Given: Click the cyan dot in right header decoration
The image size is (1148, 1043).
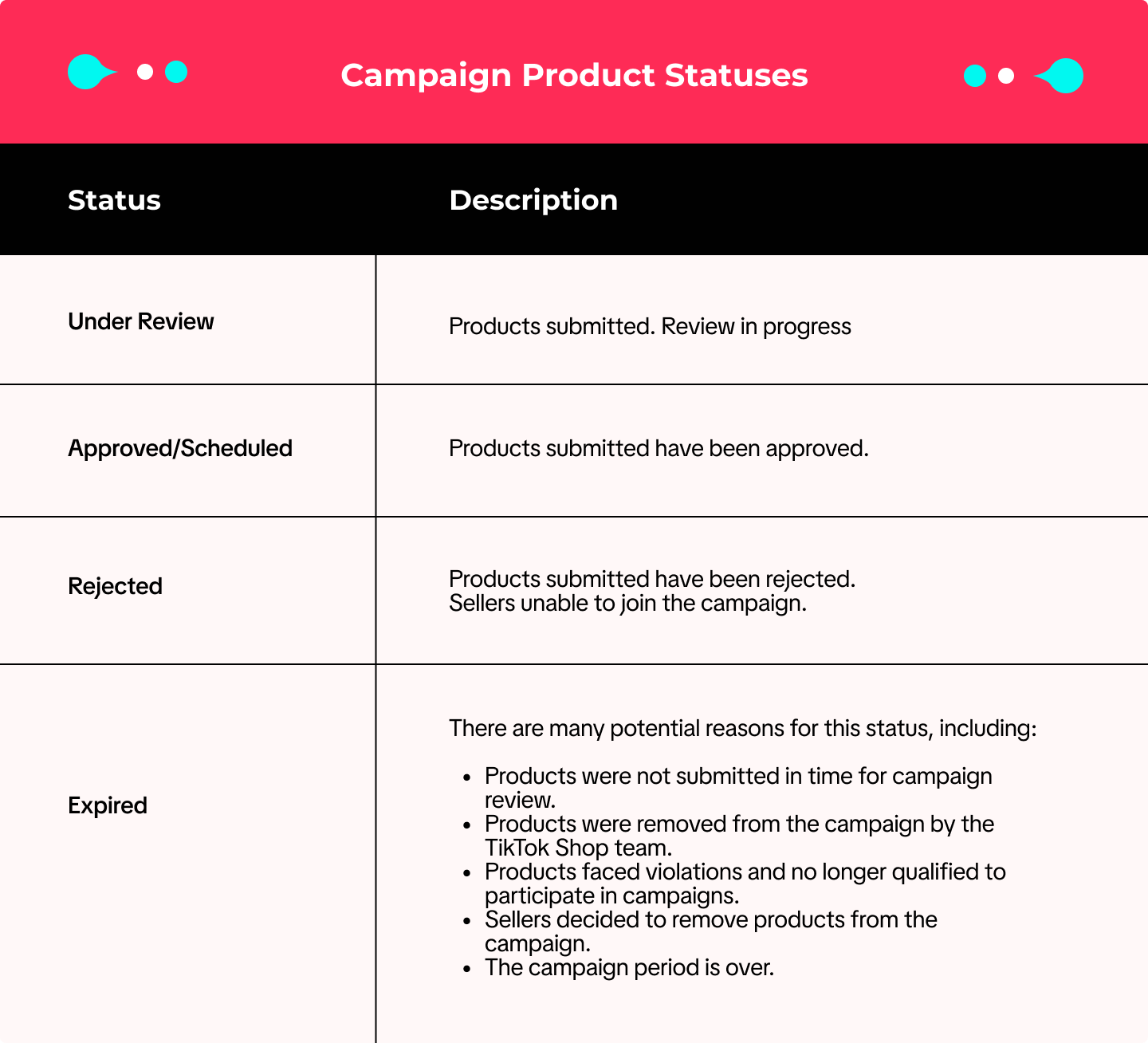Looking at the screenshot, I should pyautogui.click(x=974, y=76).
